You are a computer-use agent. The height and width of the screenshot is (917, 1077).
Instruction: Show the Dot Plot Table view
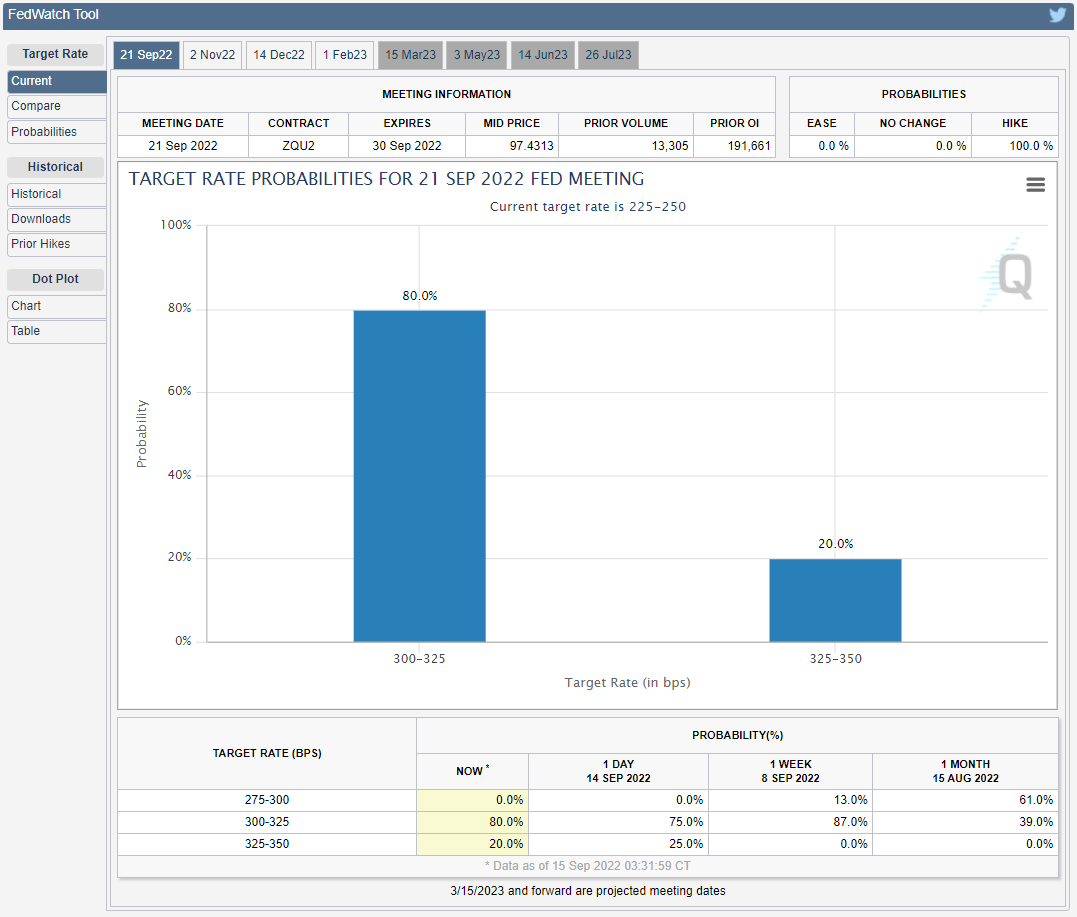[x=56, y=331]
